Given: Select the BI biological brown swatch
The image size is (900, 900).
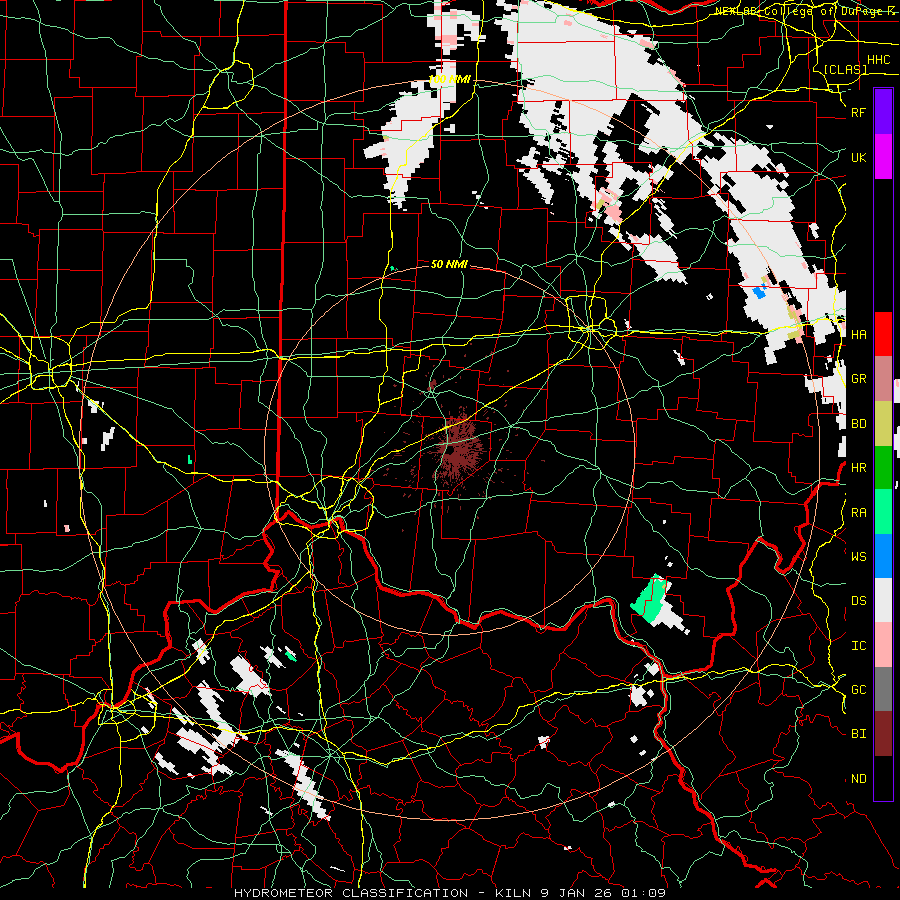Looking at the screenshot, I should click(x=883, y=734).
